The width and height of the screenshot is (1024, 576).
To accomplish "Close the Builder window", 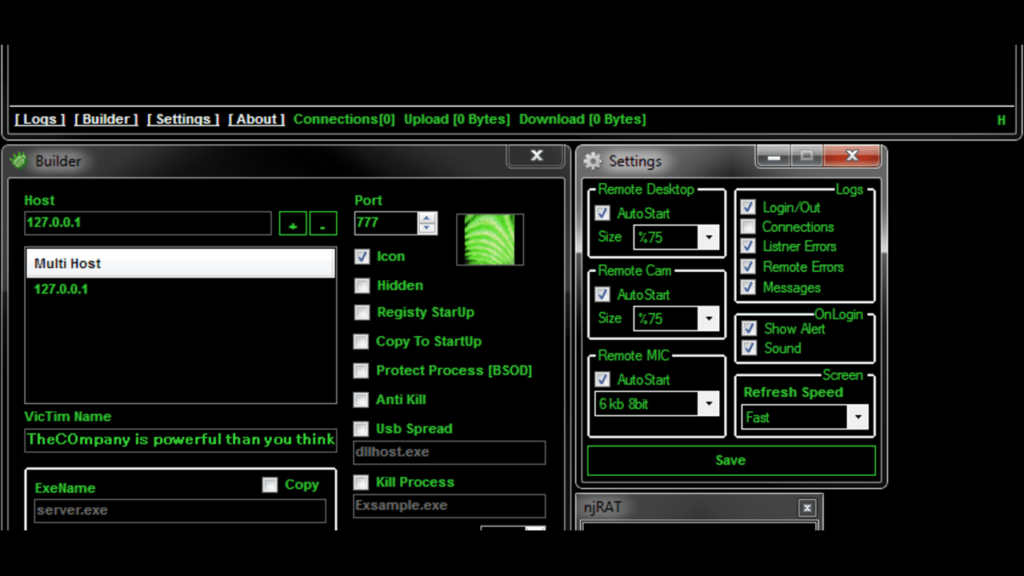I will [x=536, y=155].
